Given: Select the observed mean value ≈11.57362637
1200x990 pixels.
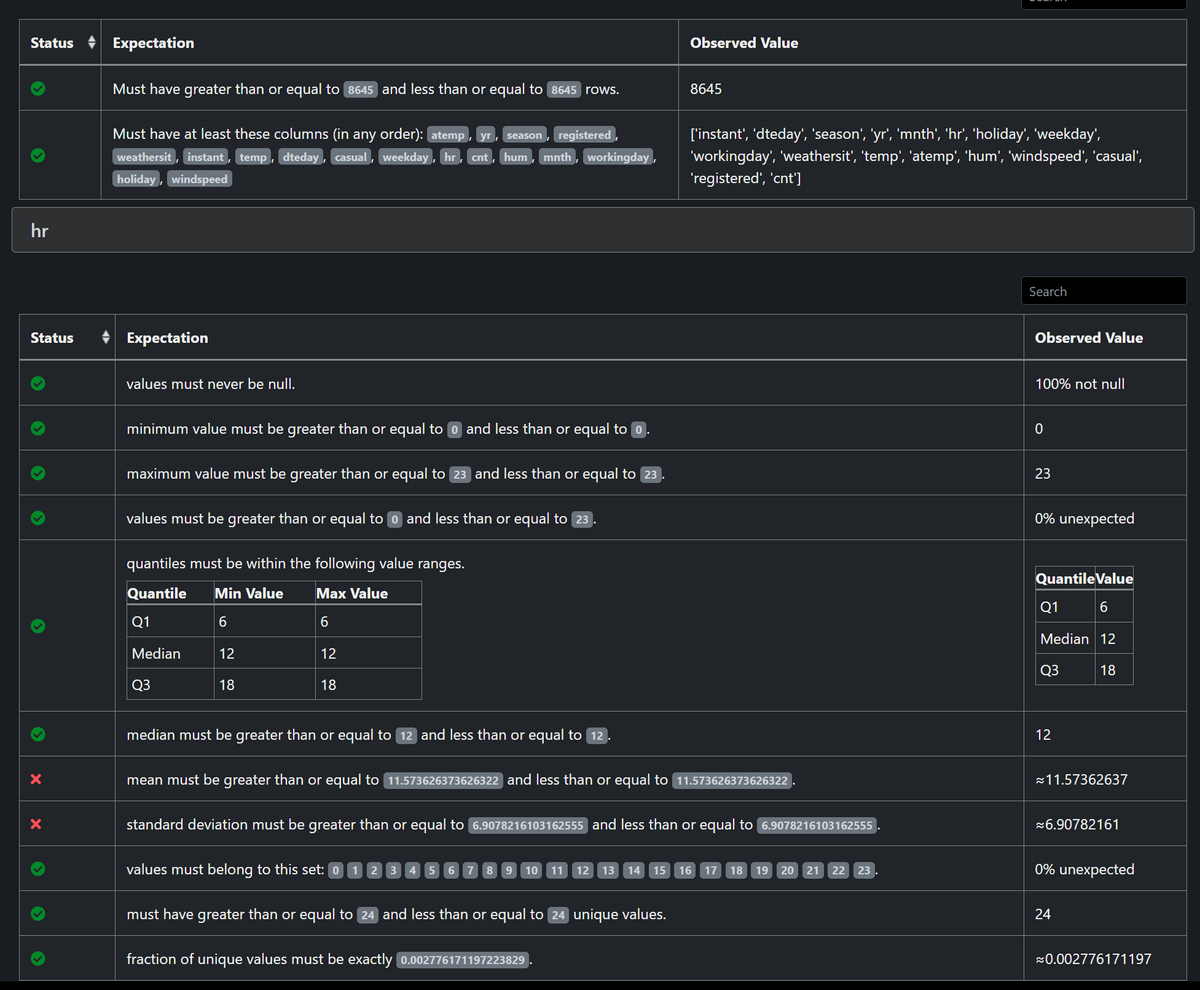Looking at the screenshot, I should [x=1081, y=780].
